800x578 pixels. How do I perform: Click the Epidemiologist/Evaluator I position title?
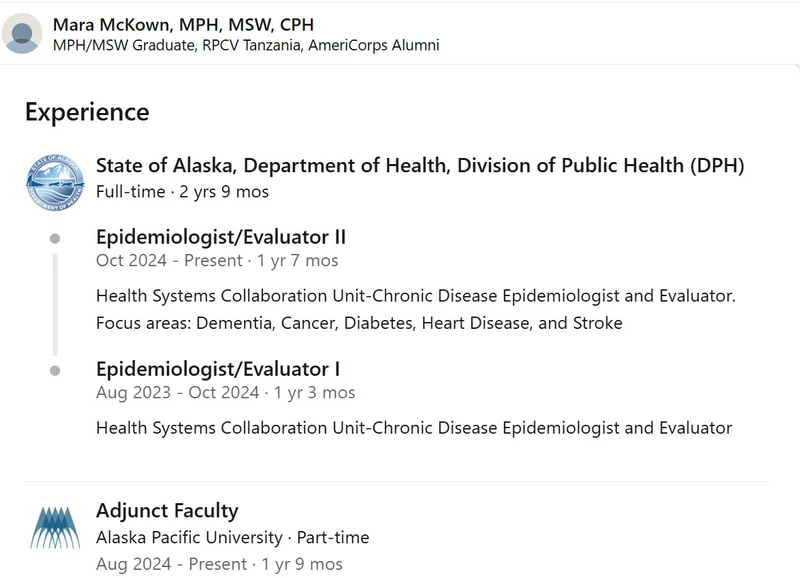click(218, 369)
